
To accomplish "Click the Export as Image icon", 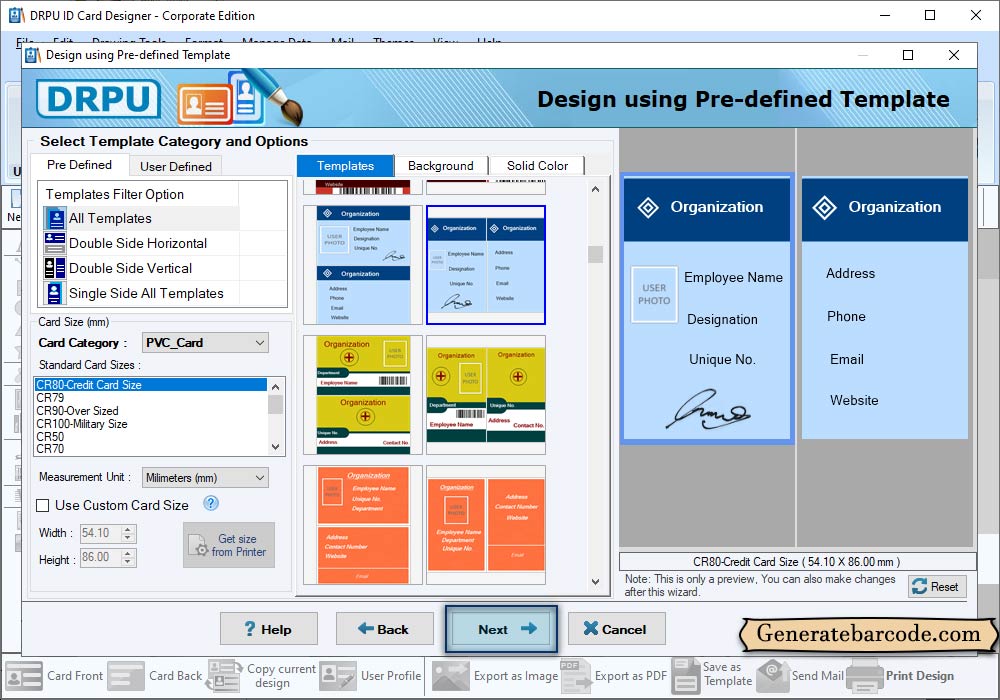I will click(x=451, y=676).
